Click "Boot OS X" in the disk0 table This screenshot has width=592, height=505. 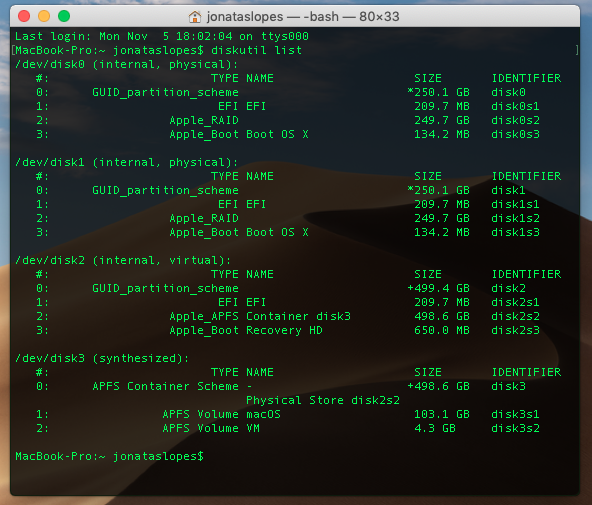278,134
